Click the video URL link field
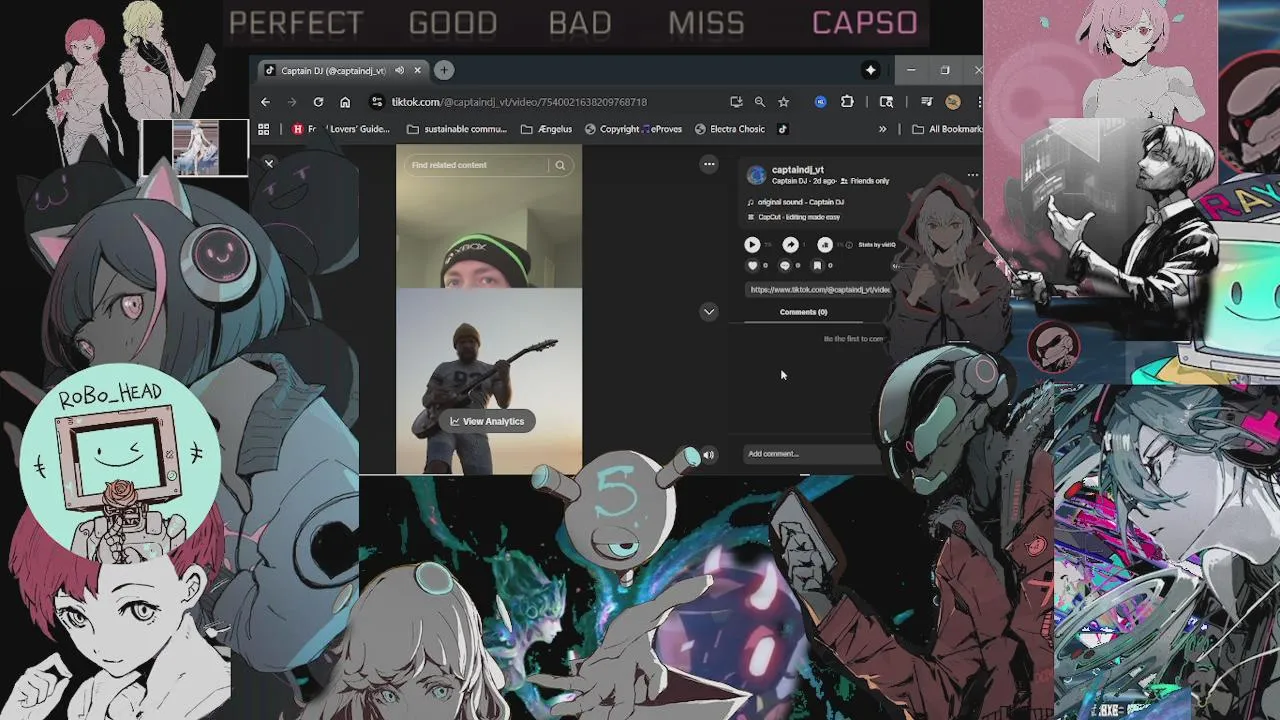1280x720 pixels. coord(818,289)
